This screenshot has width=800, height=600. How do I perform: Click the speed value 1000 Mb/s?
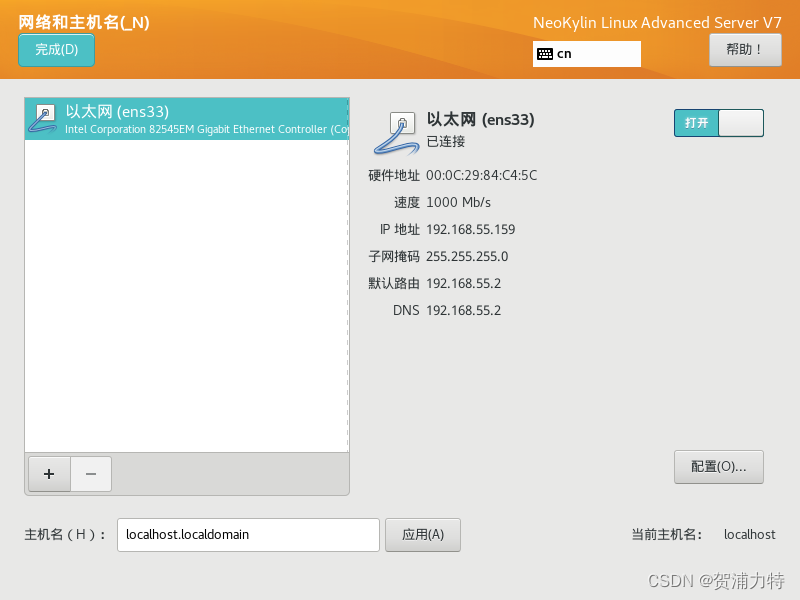pyautogui.click(x=458, y=203)
